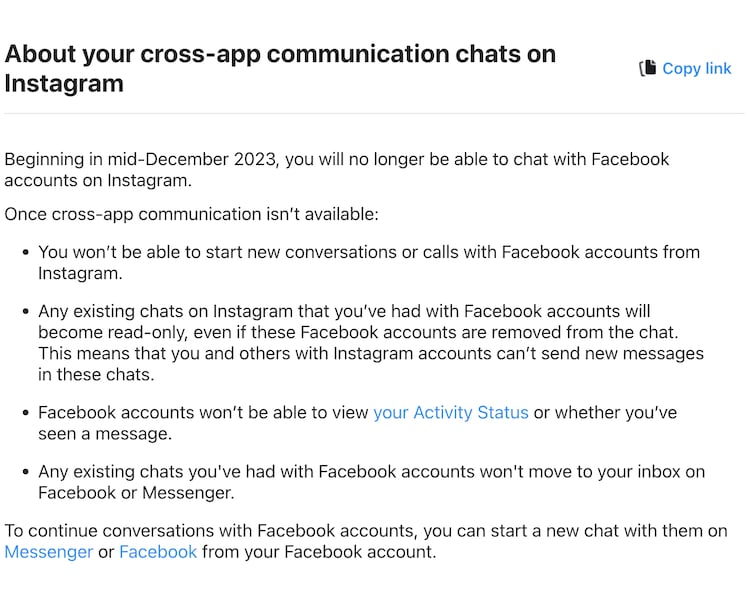Click the "To continue conversations" paragraph

tap(366, 531)
